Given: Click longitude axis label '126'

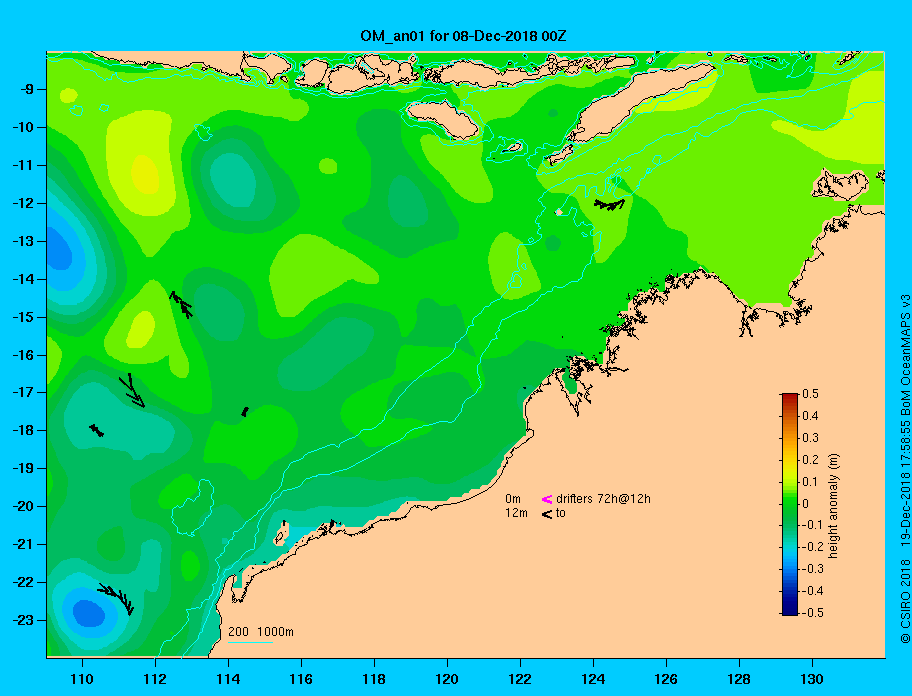Looking at the screenshot, I should coord(666,679).
